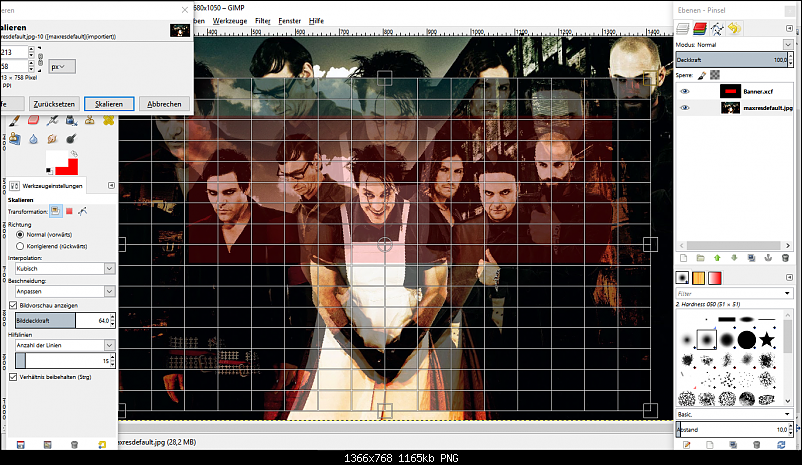The width and height of the screenshot is (802, 465).
Task: Adjust the Bilddeckkraft slider
Action: click(61, 320)
